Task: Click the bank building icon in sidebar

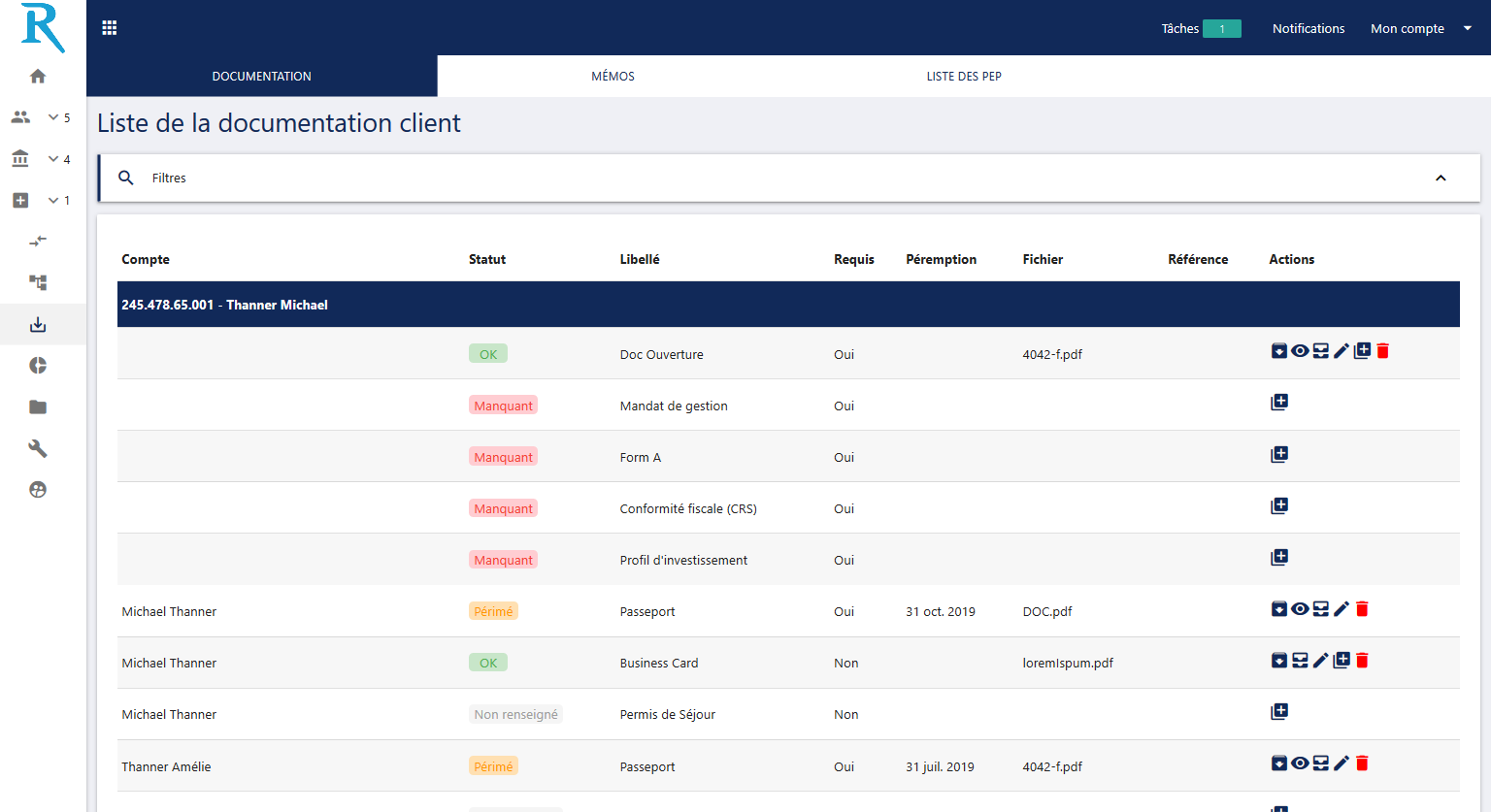Action: 20,158
